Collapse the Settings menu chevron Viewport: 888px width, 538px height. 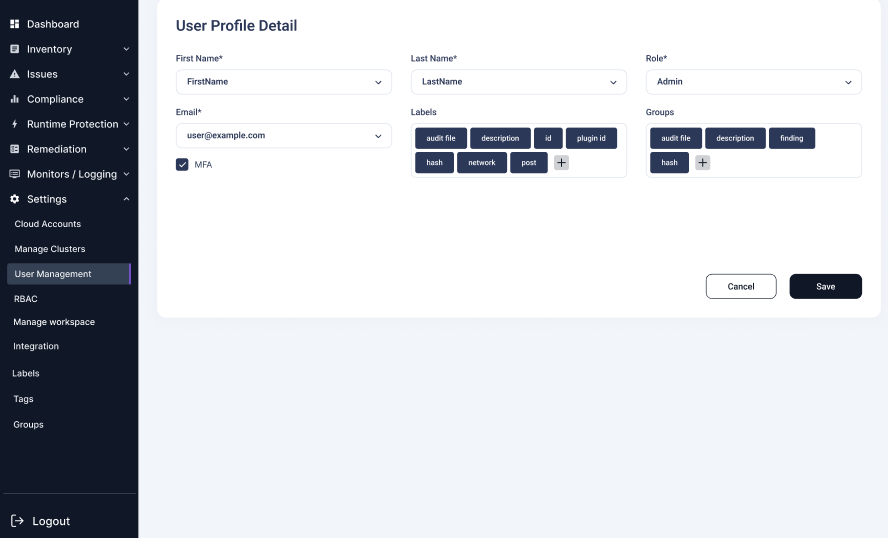(126, 199)
